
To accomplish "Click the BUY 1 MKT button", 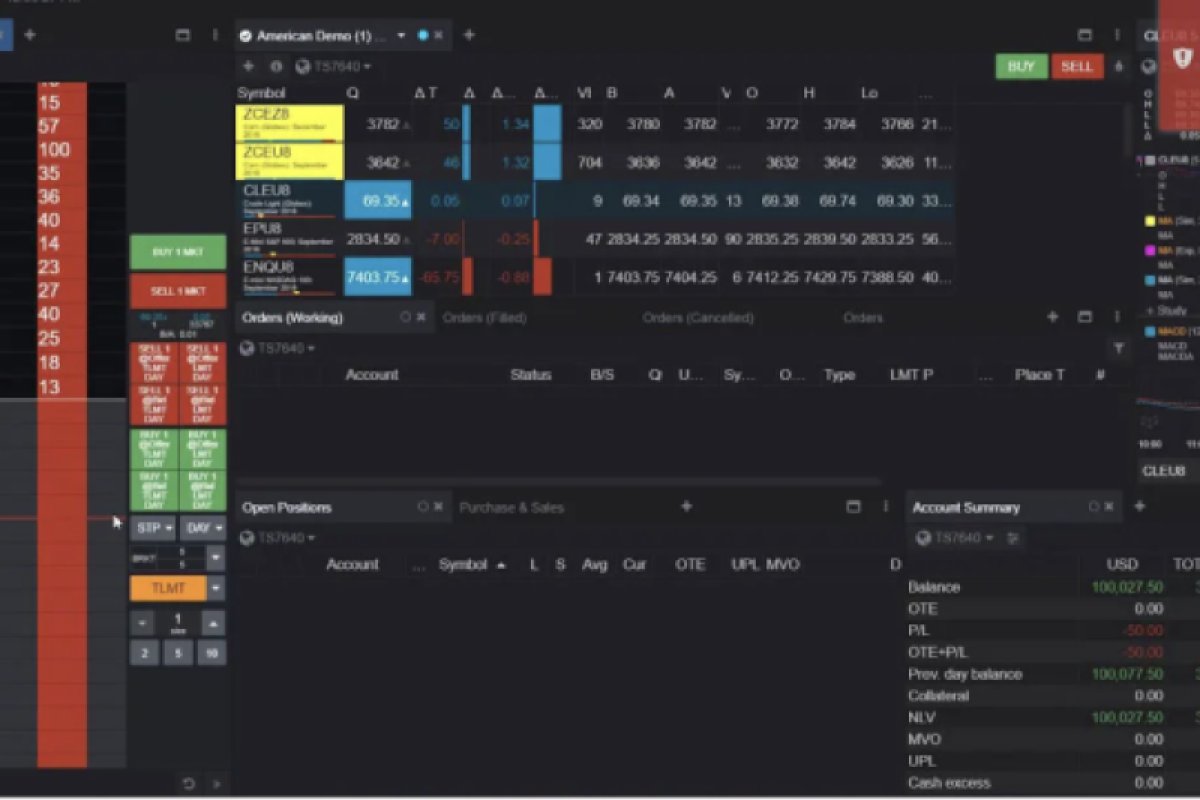I will click(178, 253).
